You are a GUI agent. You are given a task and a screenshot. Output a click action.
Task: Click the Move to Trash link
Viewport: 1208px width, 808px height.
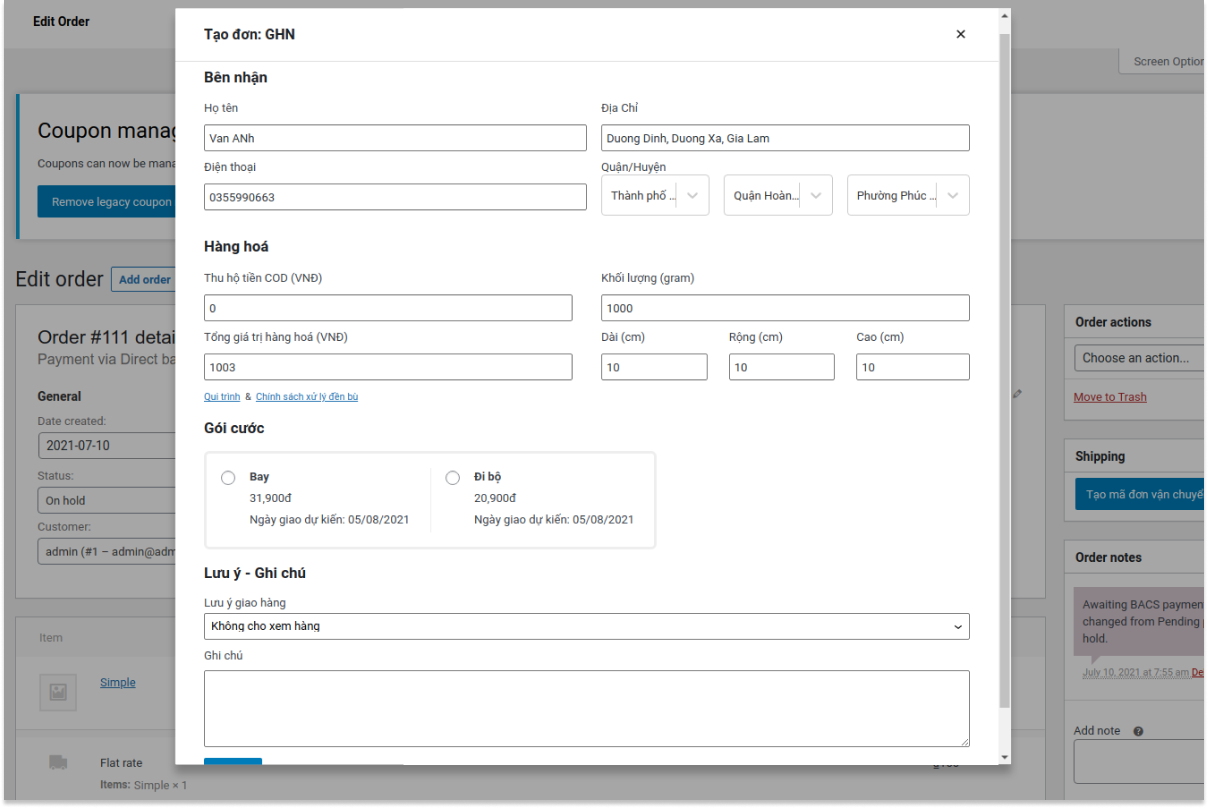tap(1110, 397)
